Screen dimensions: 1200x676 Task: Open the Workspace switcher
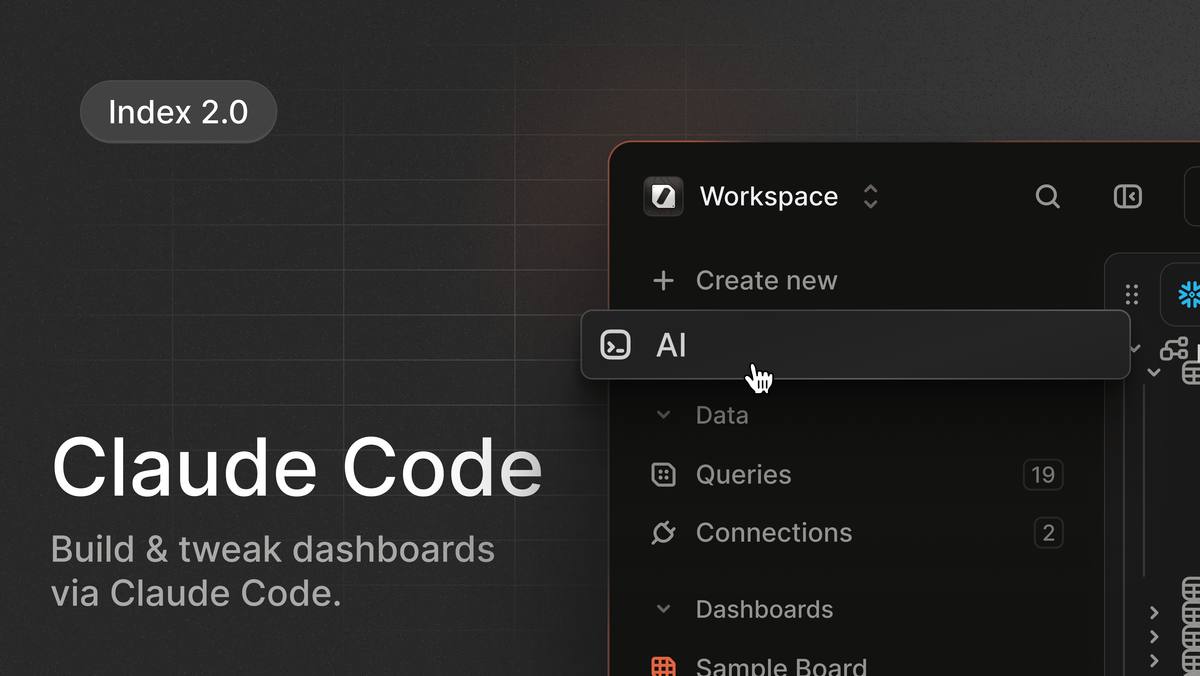[762, 196]
